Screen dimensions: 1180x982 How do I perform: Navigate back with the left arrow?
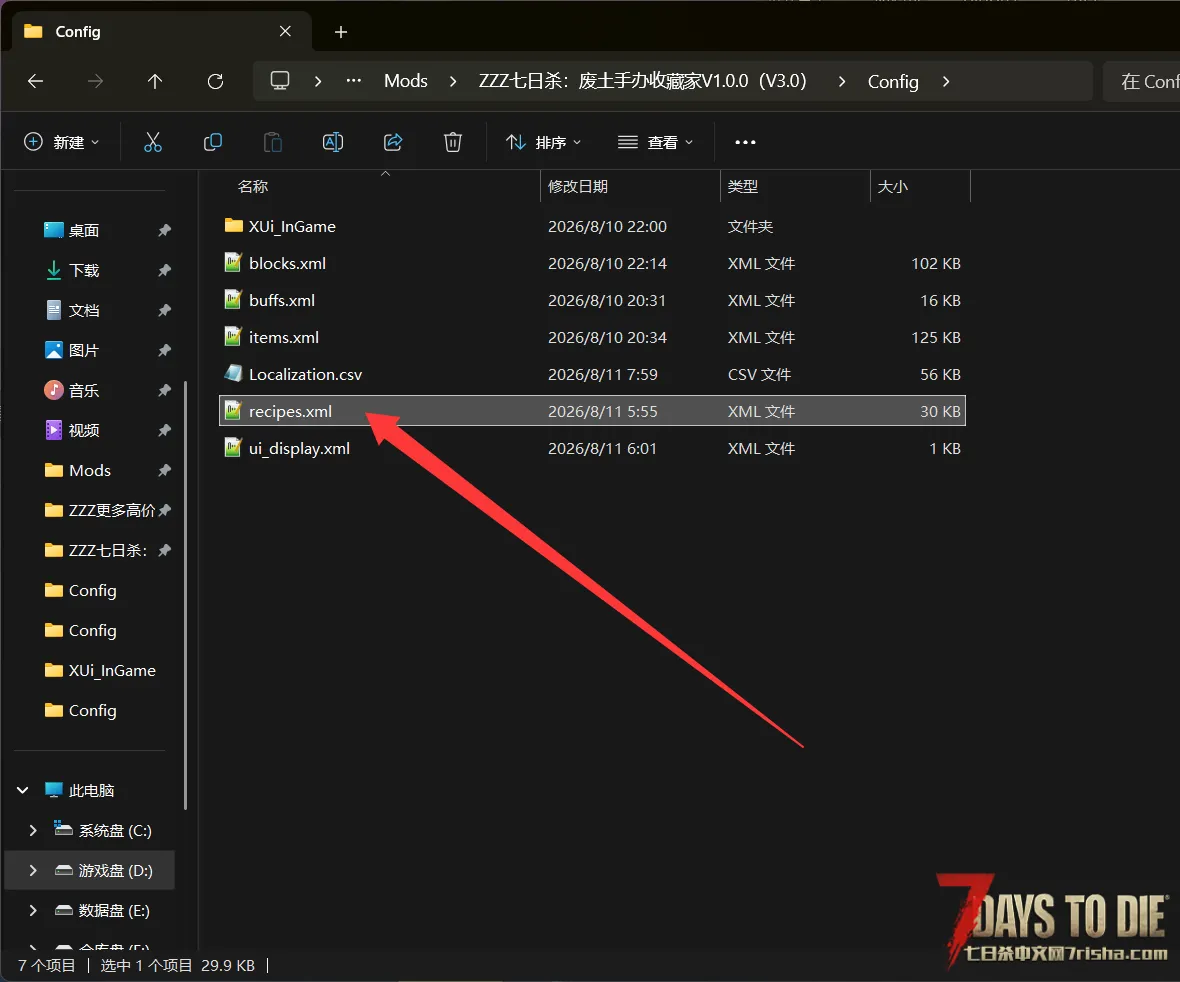(35, 81)
